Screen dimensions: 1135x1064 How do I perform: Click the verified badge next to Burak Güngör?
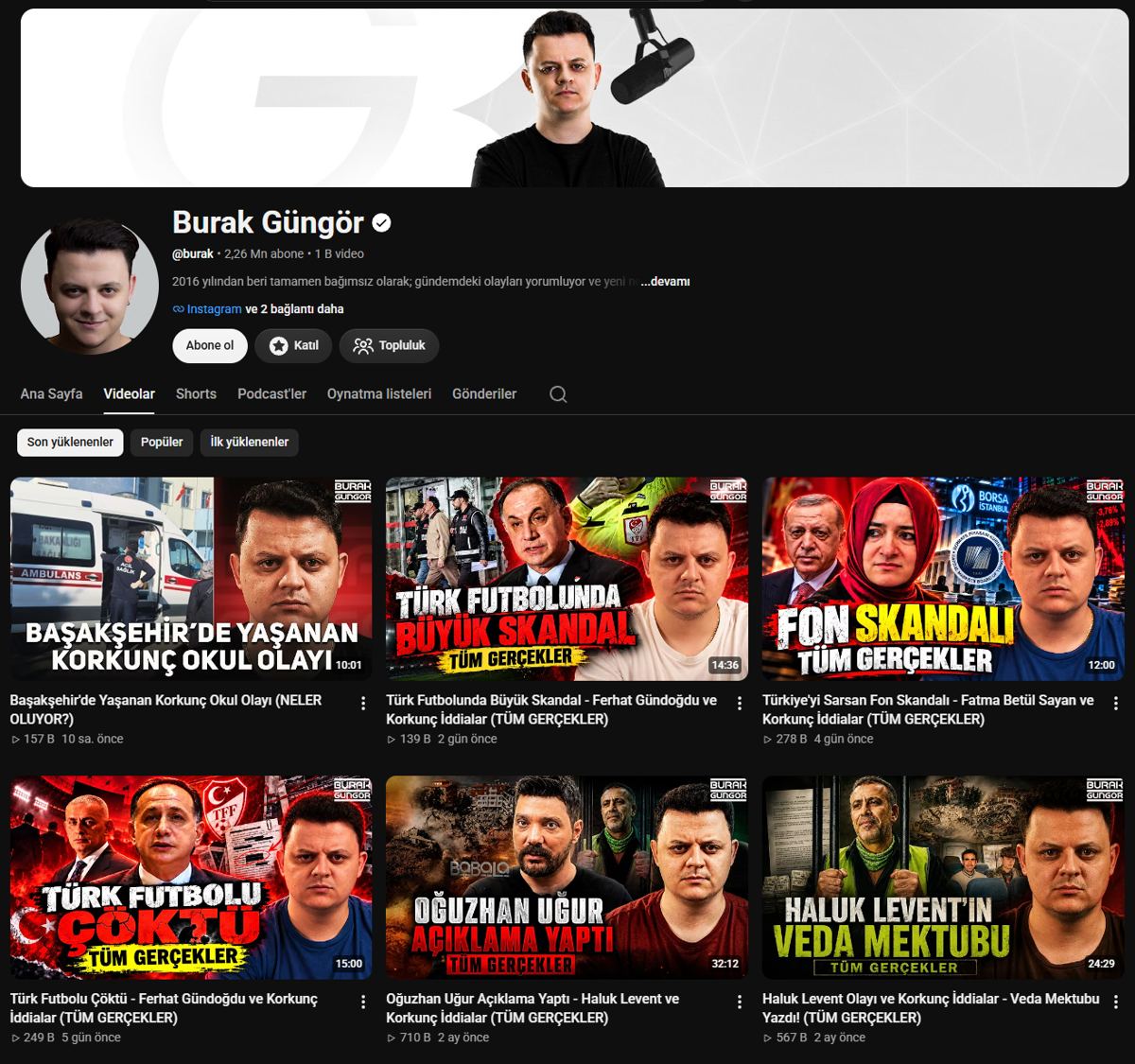381,223
